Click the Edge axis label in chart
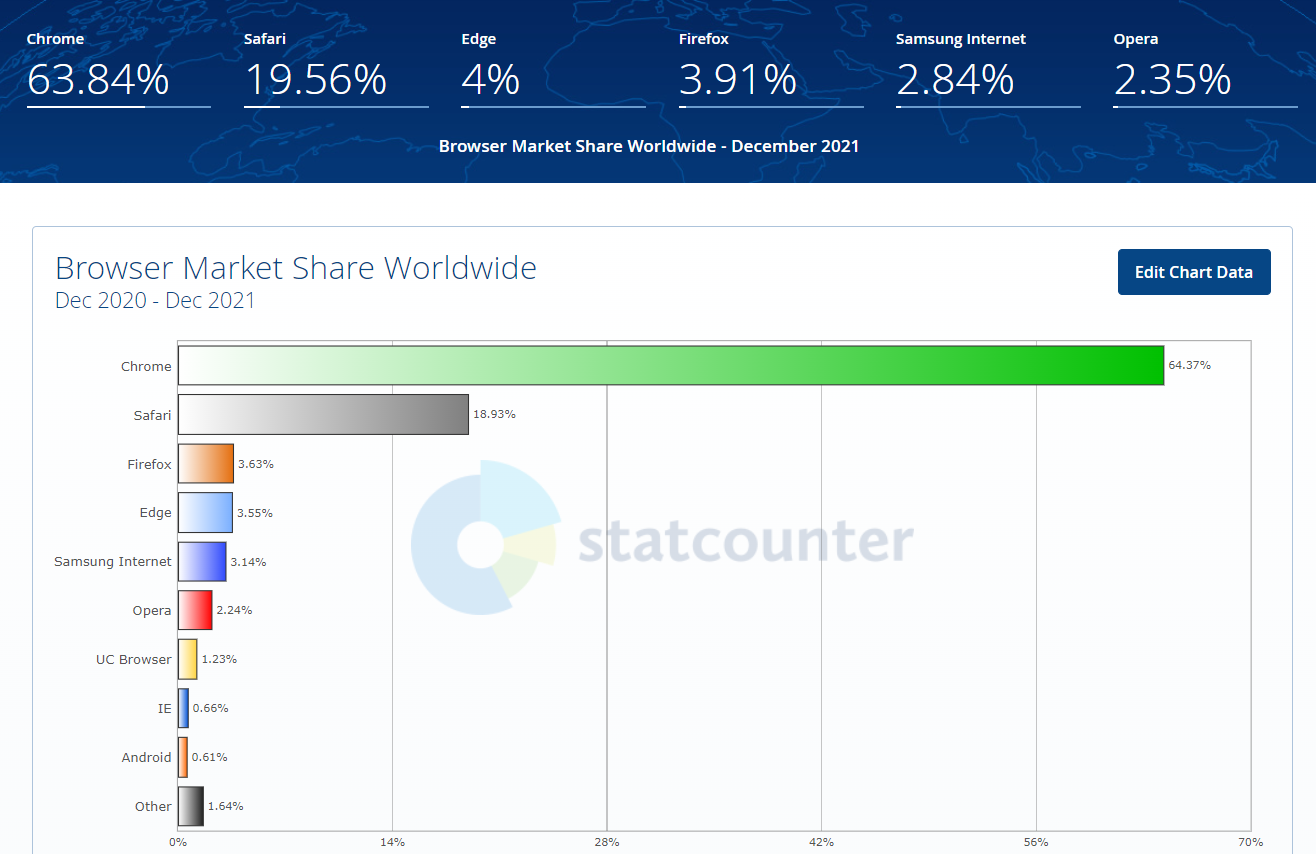The width and height of the screenshot is (1316, 854). coord(155,513)
